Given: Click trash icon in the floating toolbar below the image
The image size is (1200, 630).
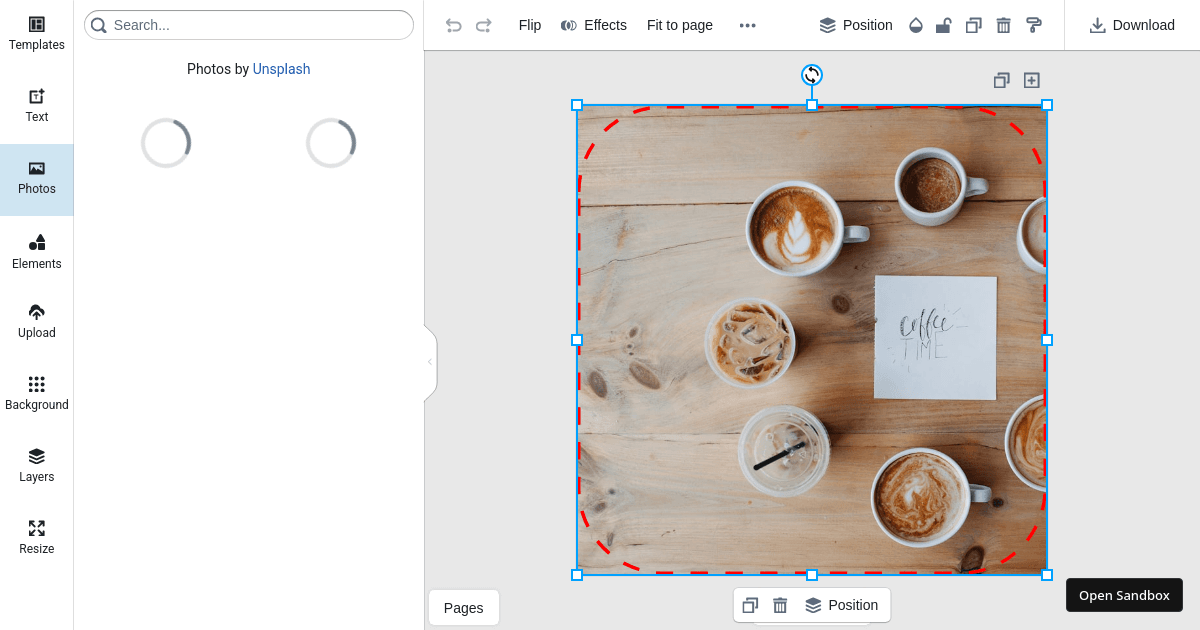Looking at the screenshot, I should [781, 605].
